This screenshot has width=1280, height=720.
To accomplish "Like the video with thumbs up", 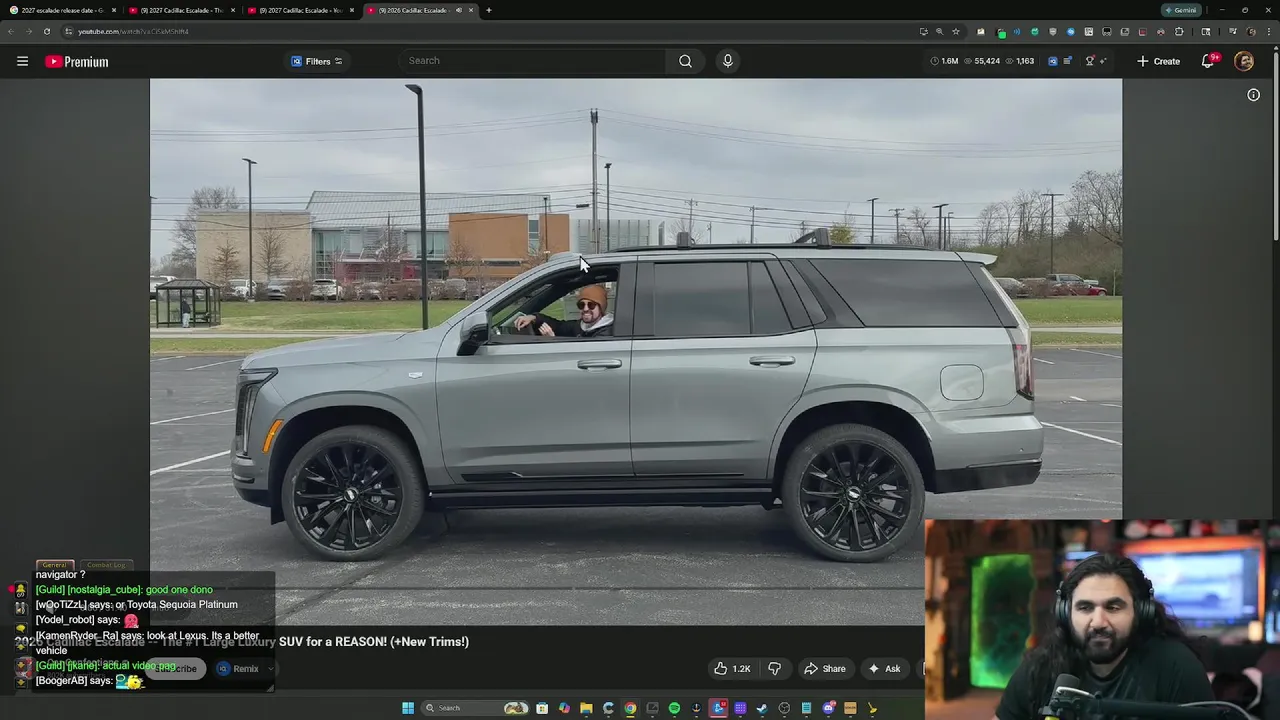I will (x=732, y=669).
